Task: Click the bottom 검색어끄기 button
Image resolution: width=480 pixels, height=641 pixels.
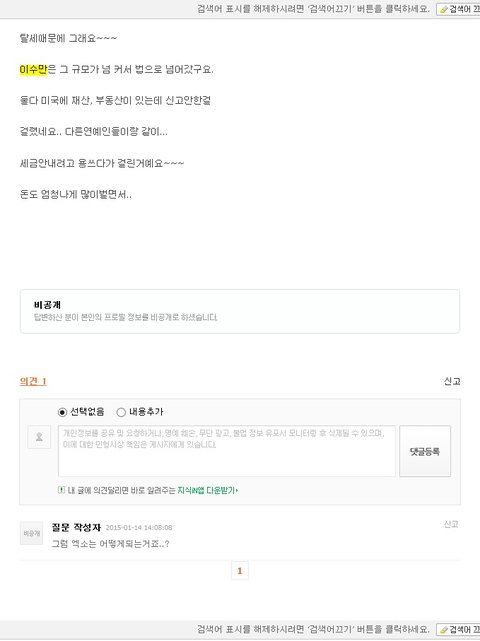Action: pos(458,629)
